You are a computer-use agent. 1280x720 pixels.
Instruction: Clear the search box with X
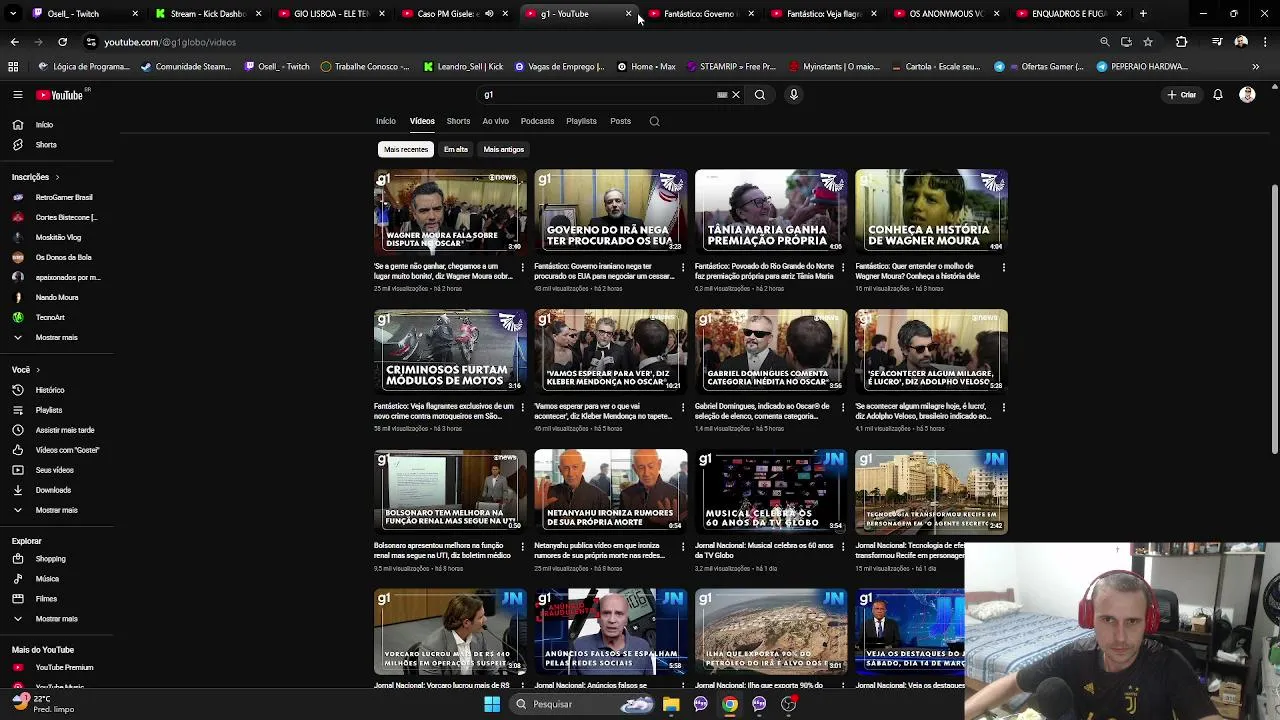736,95
